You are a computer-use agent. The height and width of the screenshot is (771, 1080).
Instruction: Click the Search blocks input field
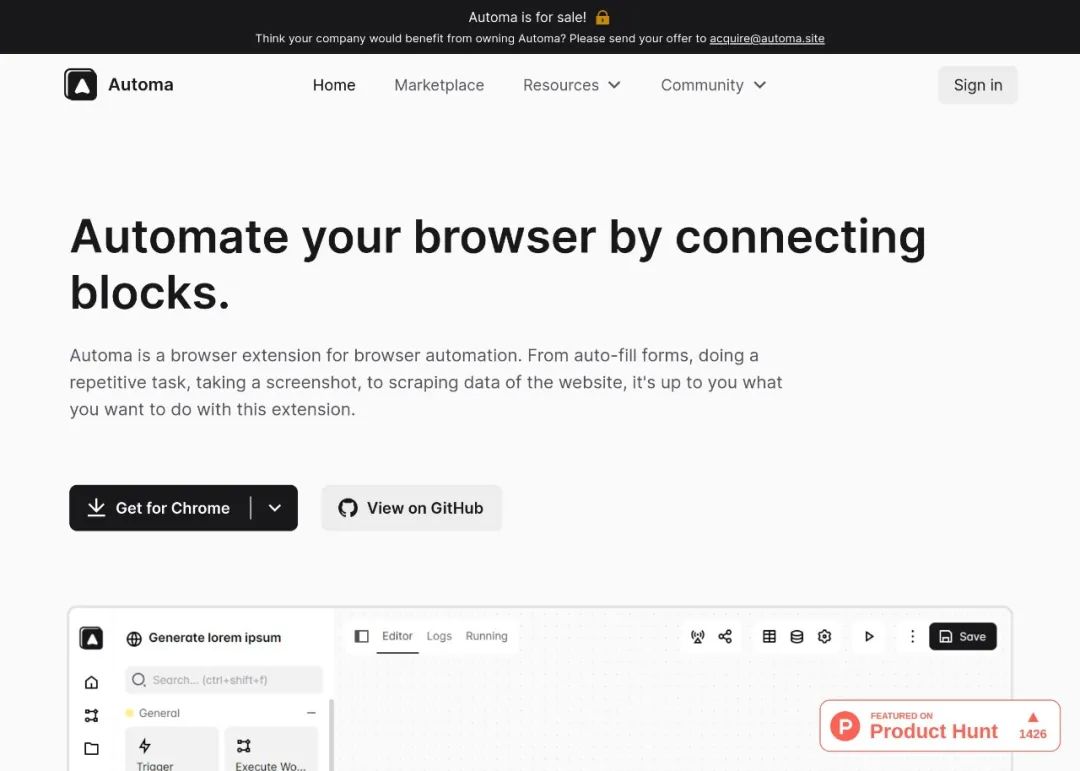(224, 679)
